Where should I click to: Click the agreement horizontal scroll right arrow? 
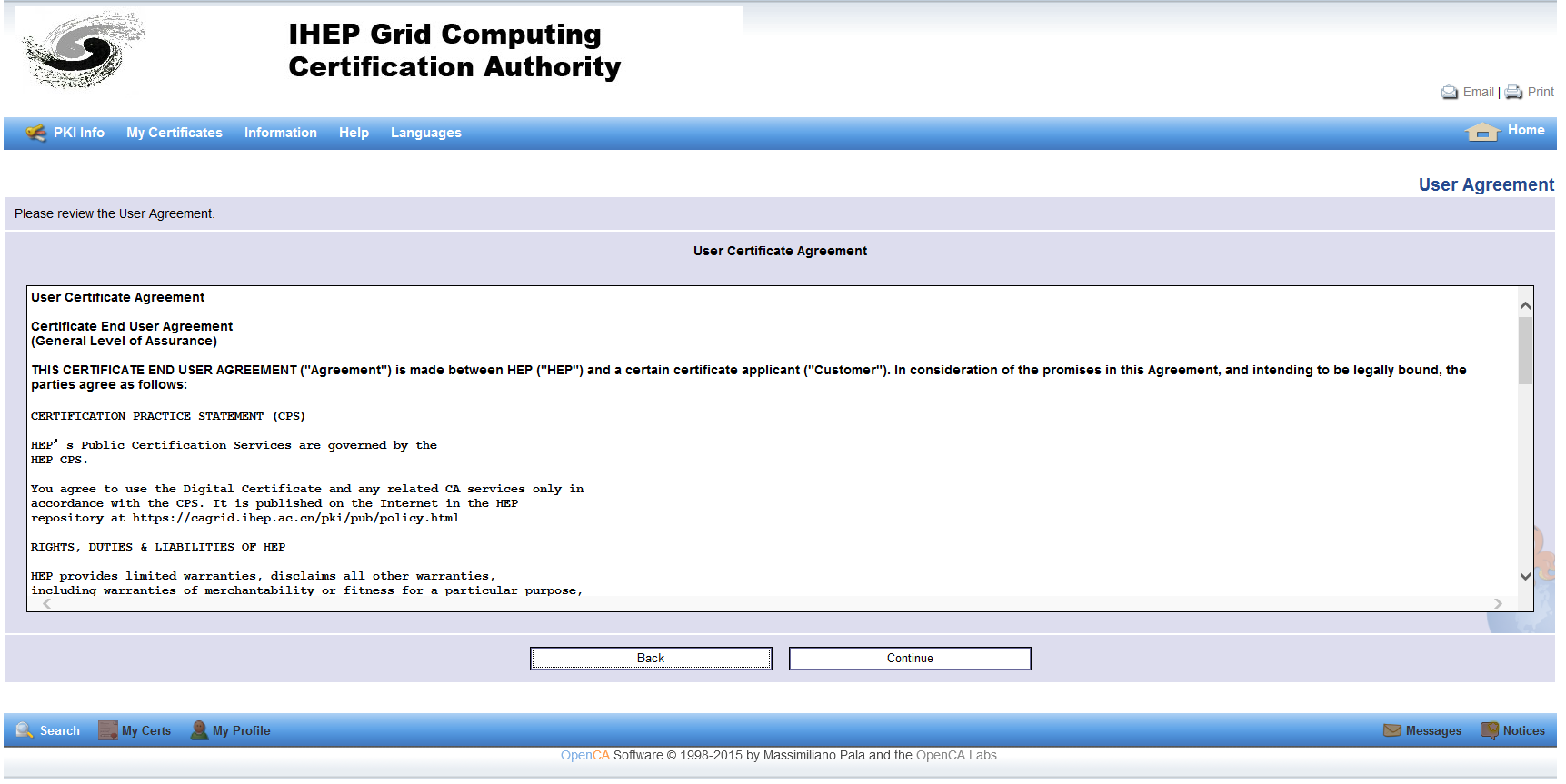(1498, 603)
